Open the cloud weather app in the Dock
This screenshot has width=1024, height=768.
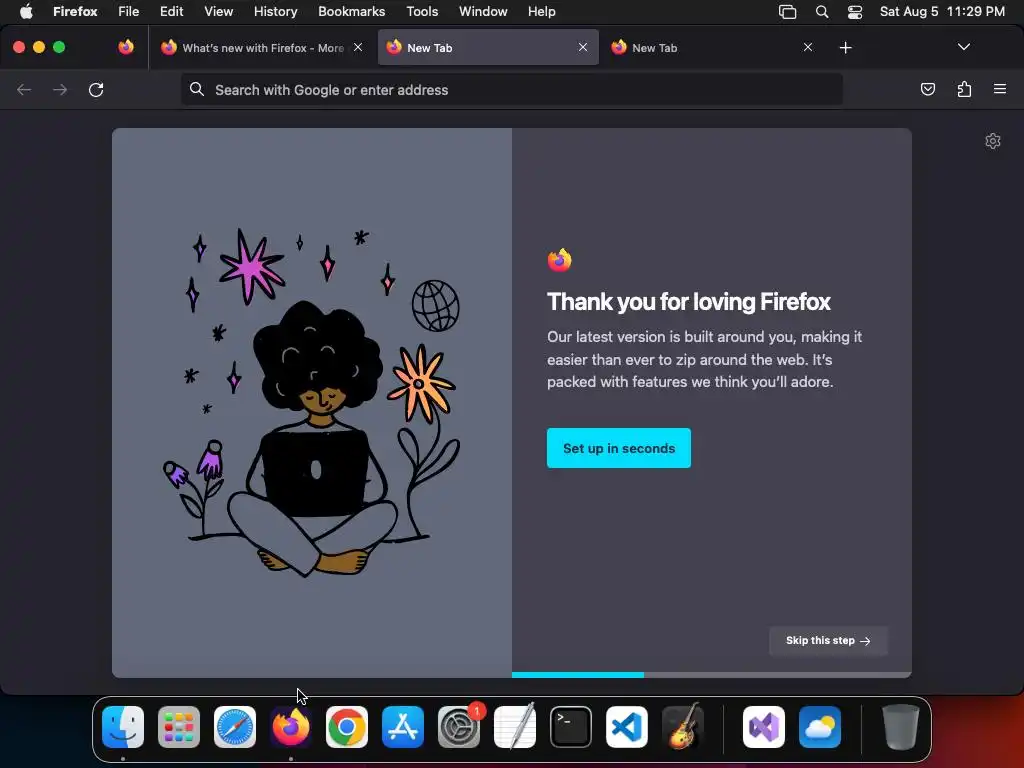click(820, 727)
